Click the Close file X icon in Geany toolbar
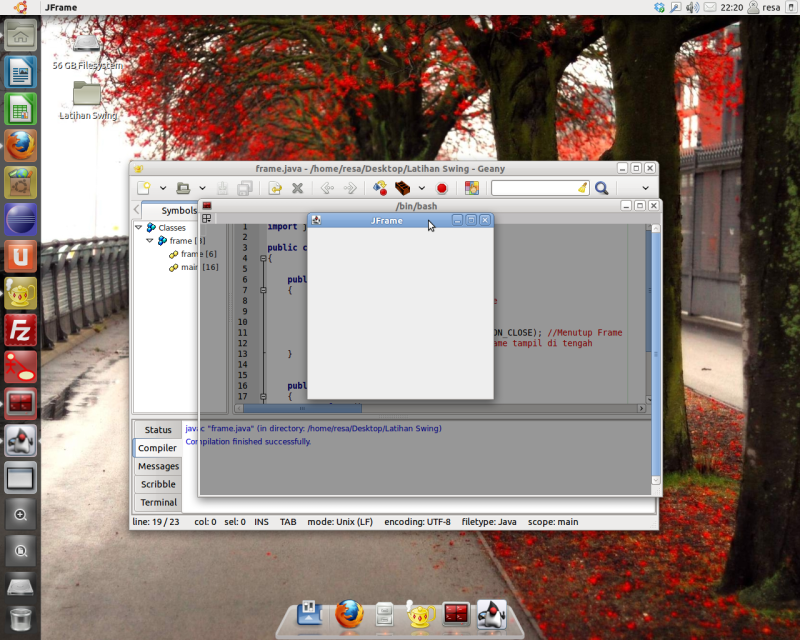This screenshot has height=640, width=800. point(297,188)
